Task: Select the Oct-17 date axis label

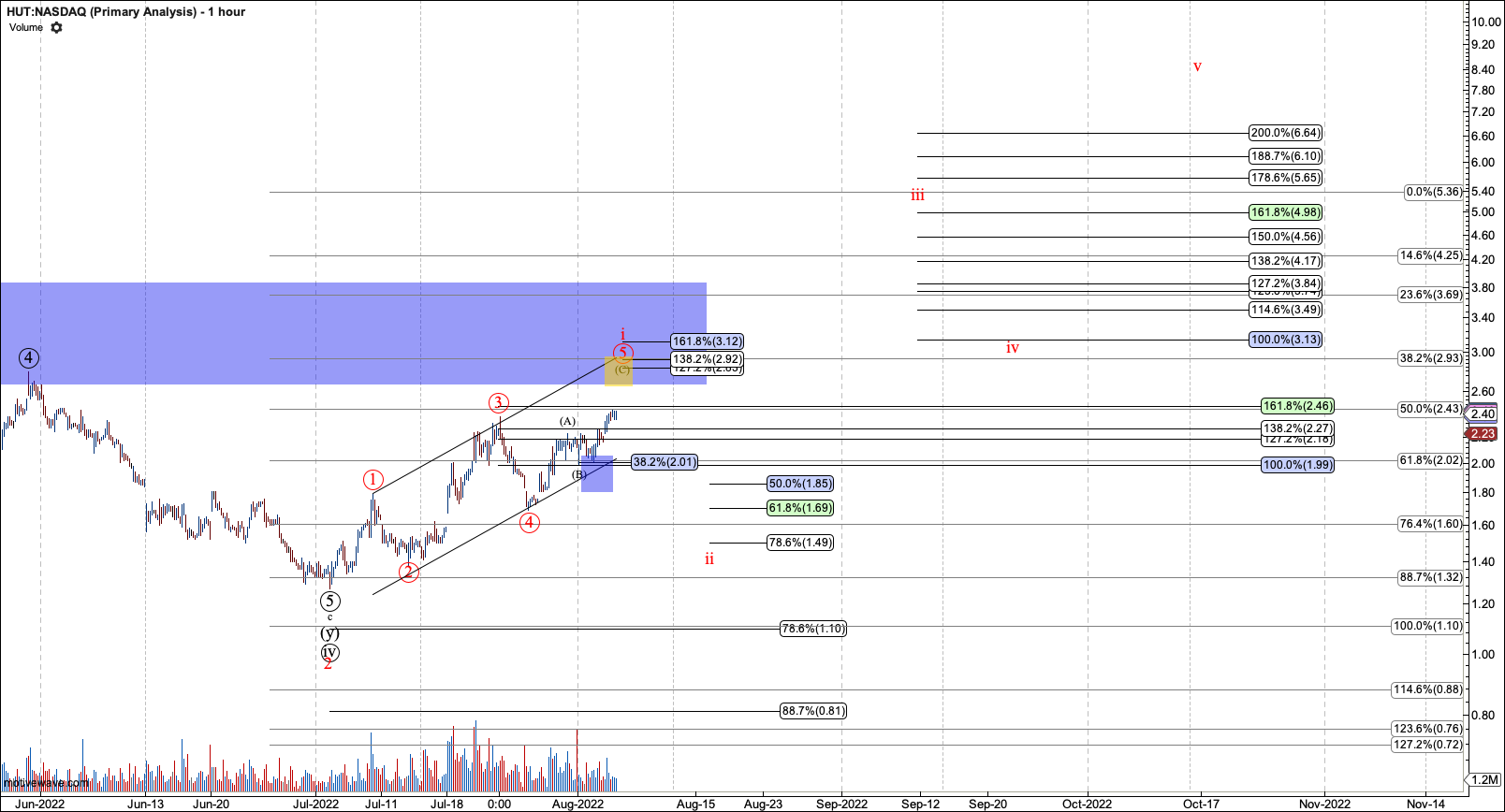Action: click(x=1202, y=804)
